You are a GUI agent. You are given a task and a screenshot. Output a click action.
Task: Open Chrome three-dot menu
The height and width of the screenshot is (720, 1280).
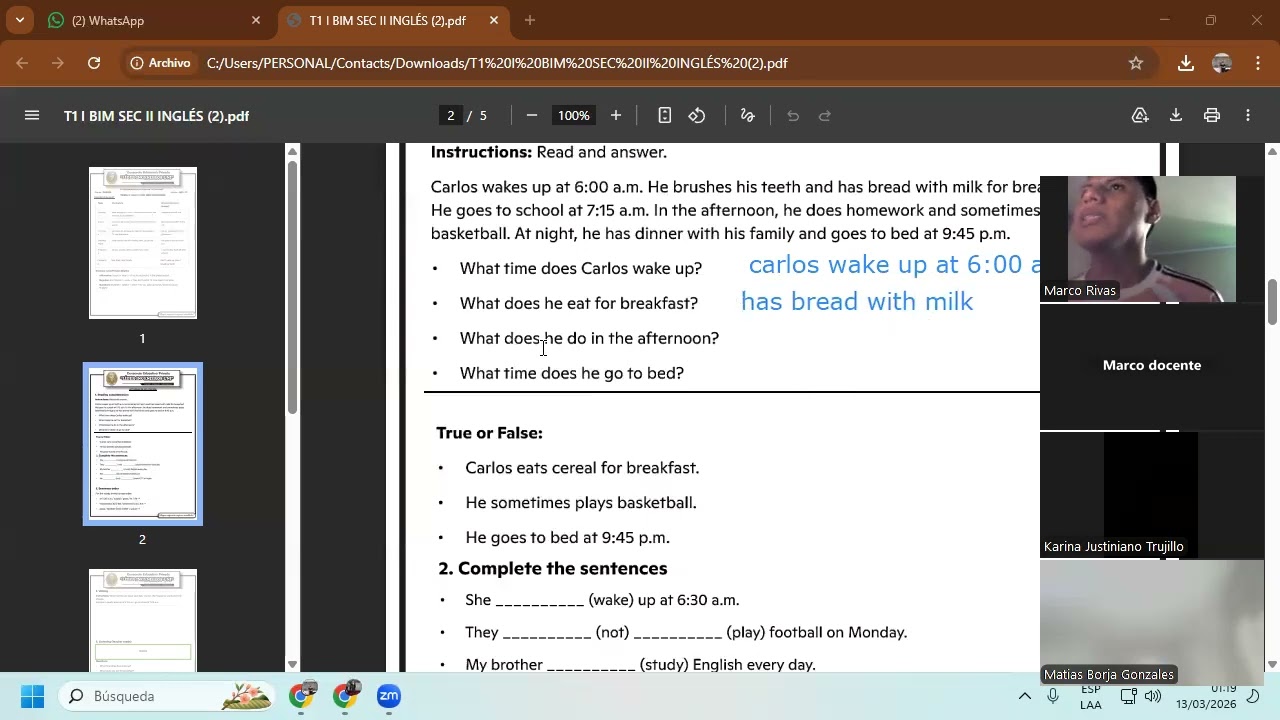pos(1258,63)
